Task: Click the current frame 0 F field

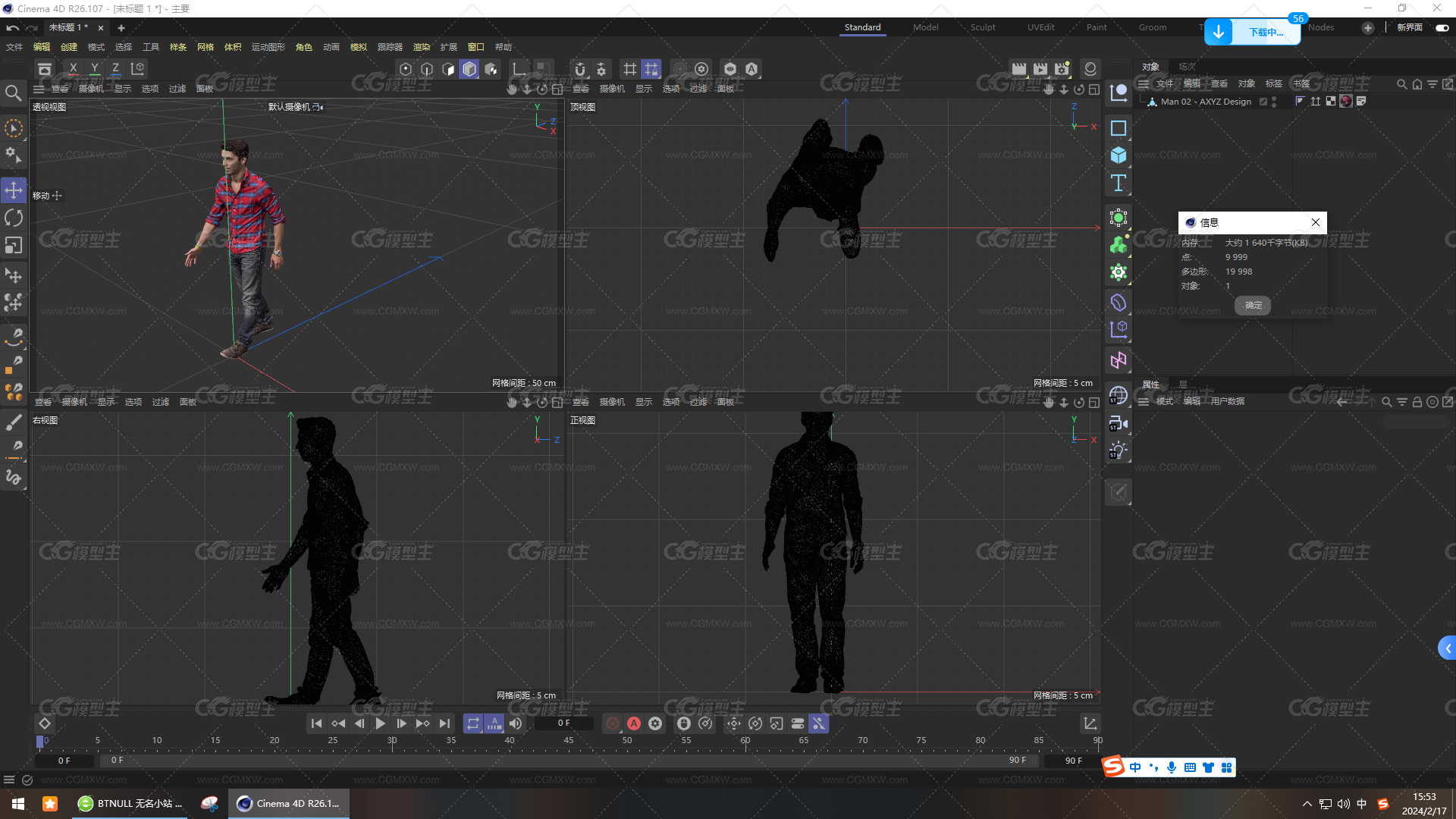Action: (563, 723)
